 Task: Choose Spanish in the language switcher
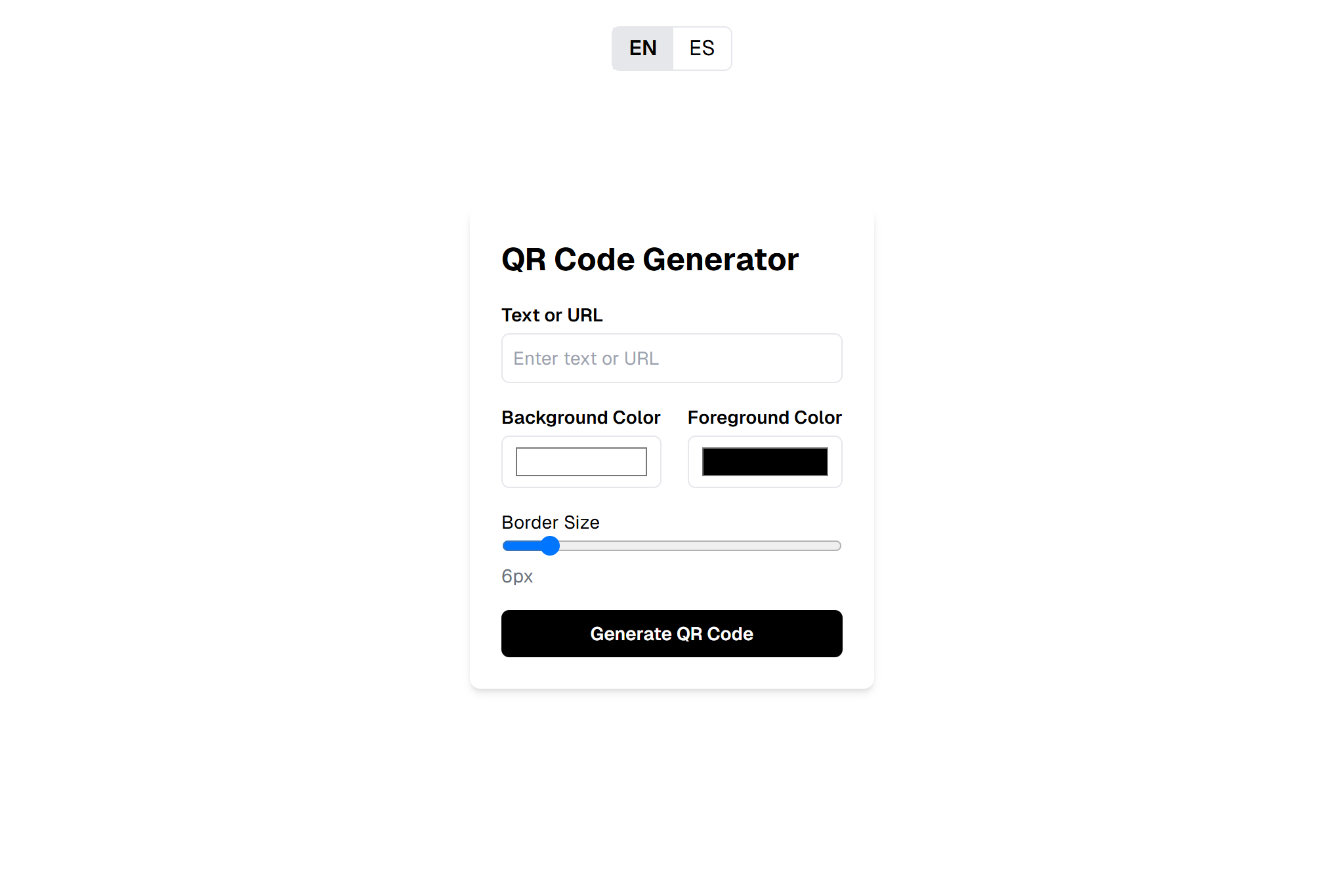702,48
